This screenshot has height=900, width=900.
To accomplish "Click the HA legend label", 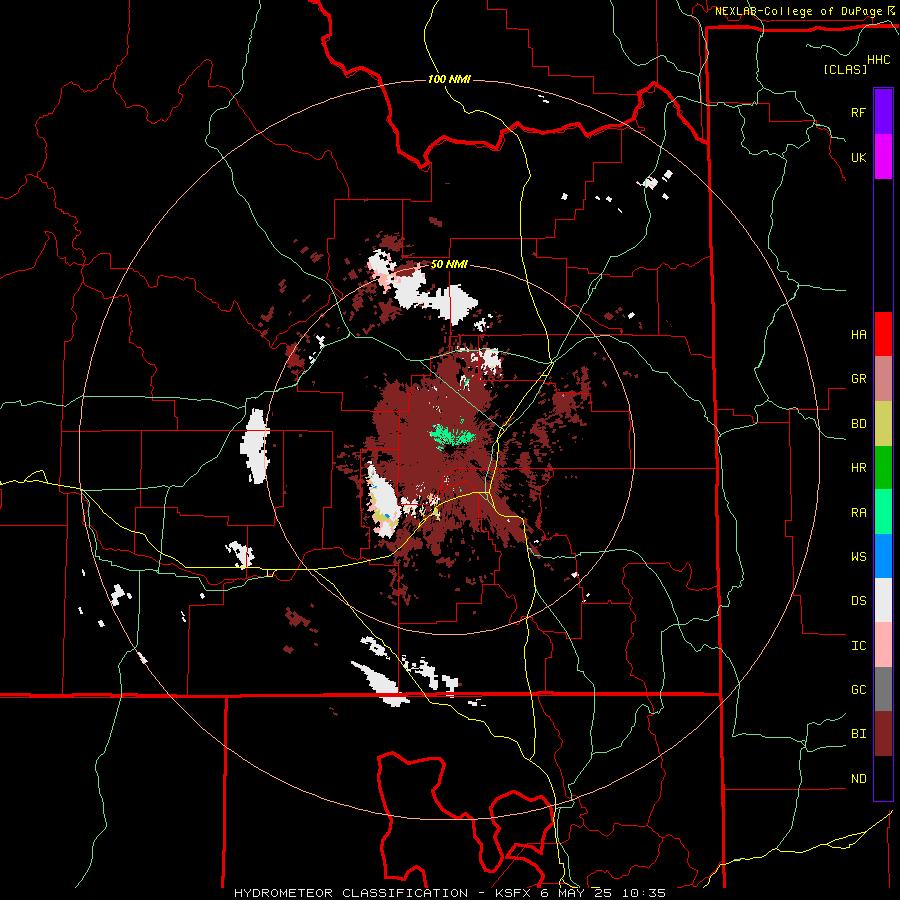I will pyautogui.click(x=858, y=334).
